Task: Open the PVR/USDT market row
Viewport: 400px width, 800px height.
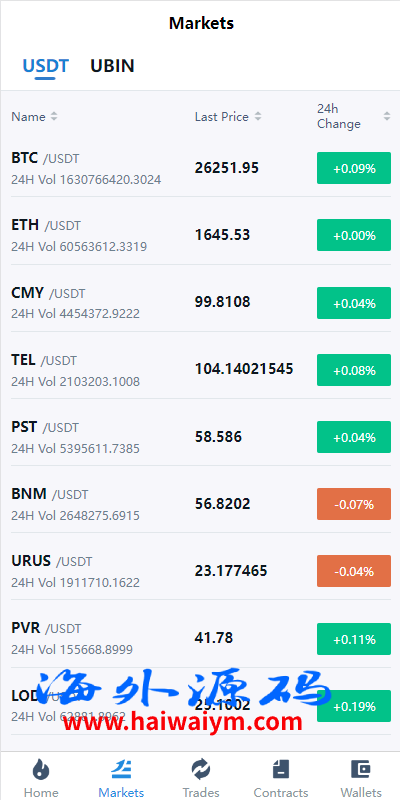Action: click(x=200, y=638)
